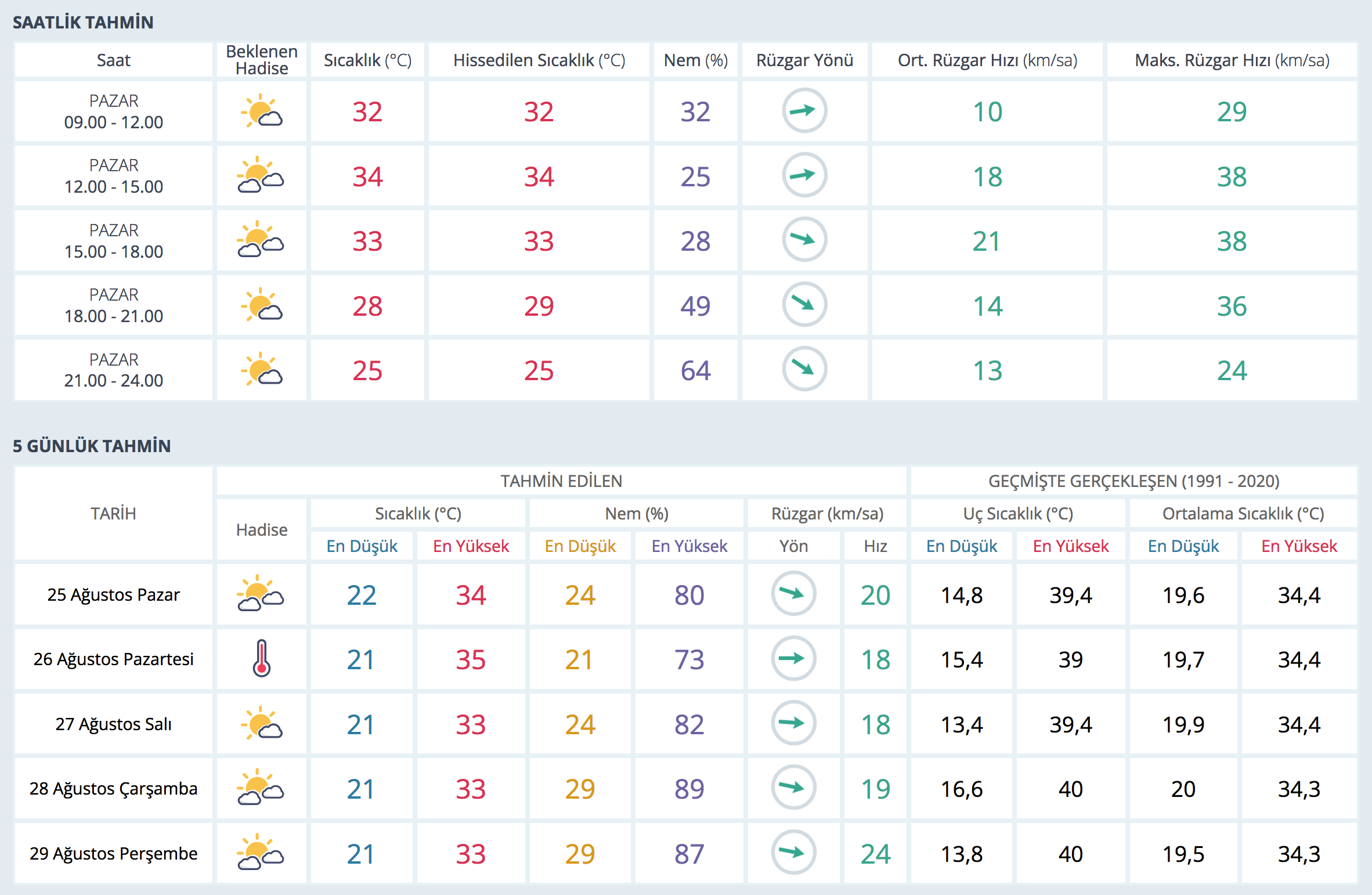1372x895 pixels.
Task: Click the TAHMİN EDİLEN group header
Action: [x=561, y=481]
